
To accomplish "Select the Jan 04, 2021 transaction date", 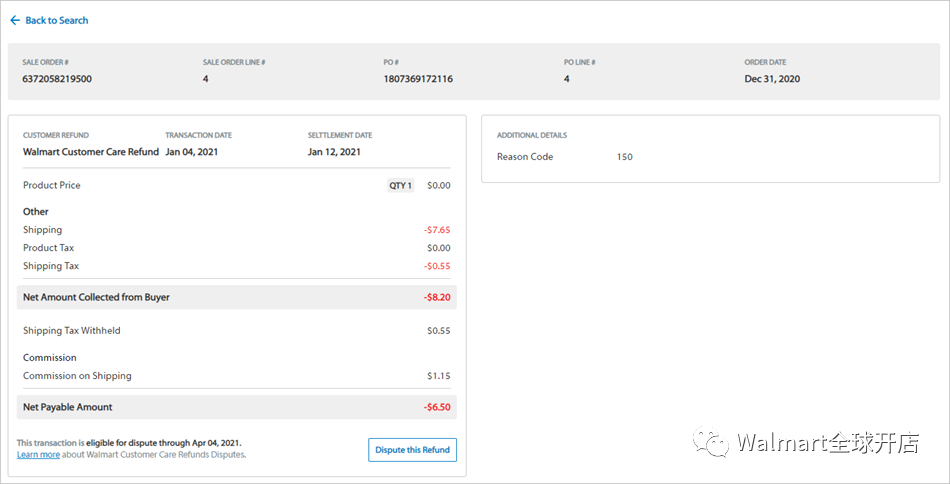I will point(191,152).
